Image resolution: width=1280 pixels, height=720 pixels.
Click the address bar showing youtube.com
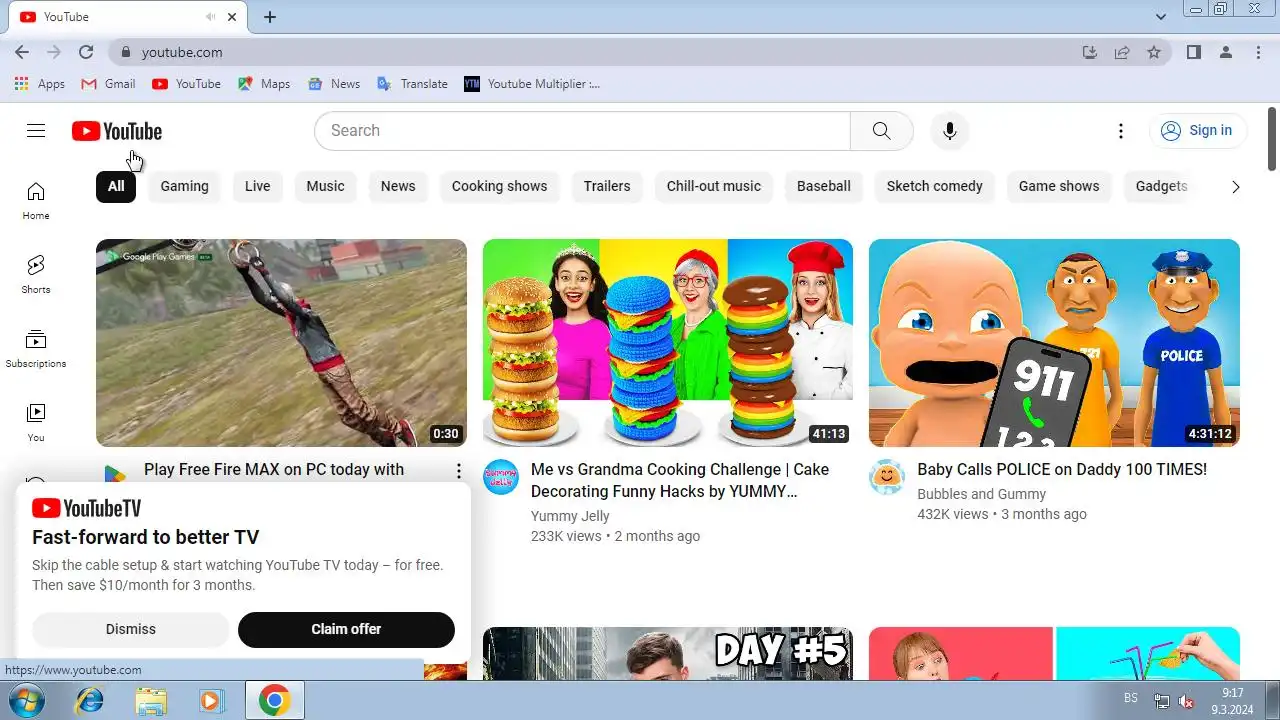[600, 52]
